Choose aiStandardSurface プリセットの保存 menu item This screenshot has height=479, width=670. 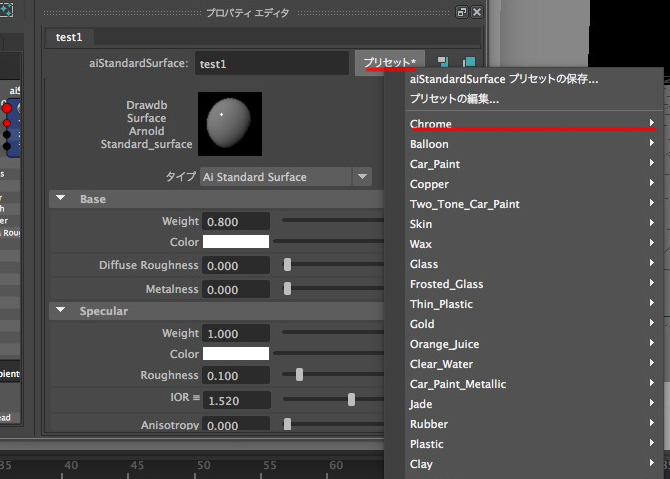click(504, 79)
